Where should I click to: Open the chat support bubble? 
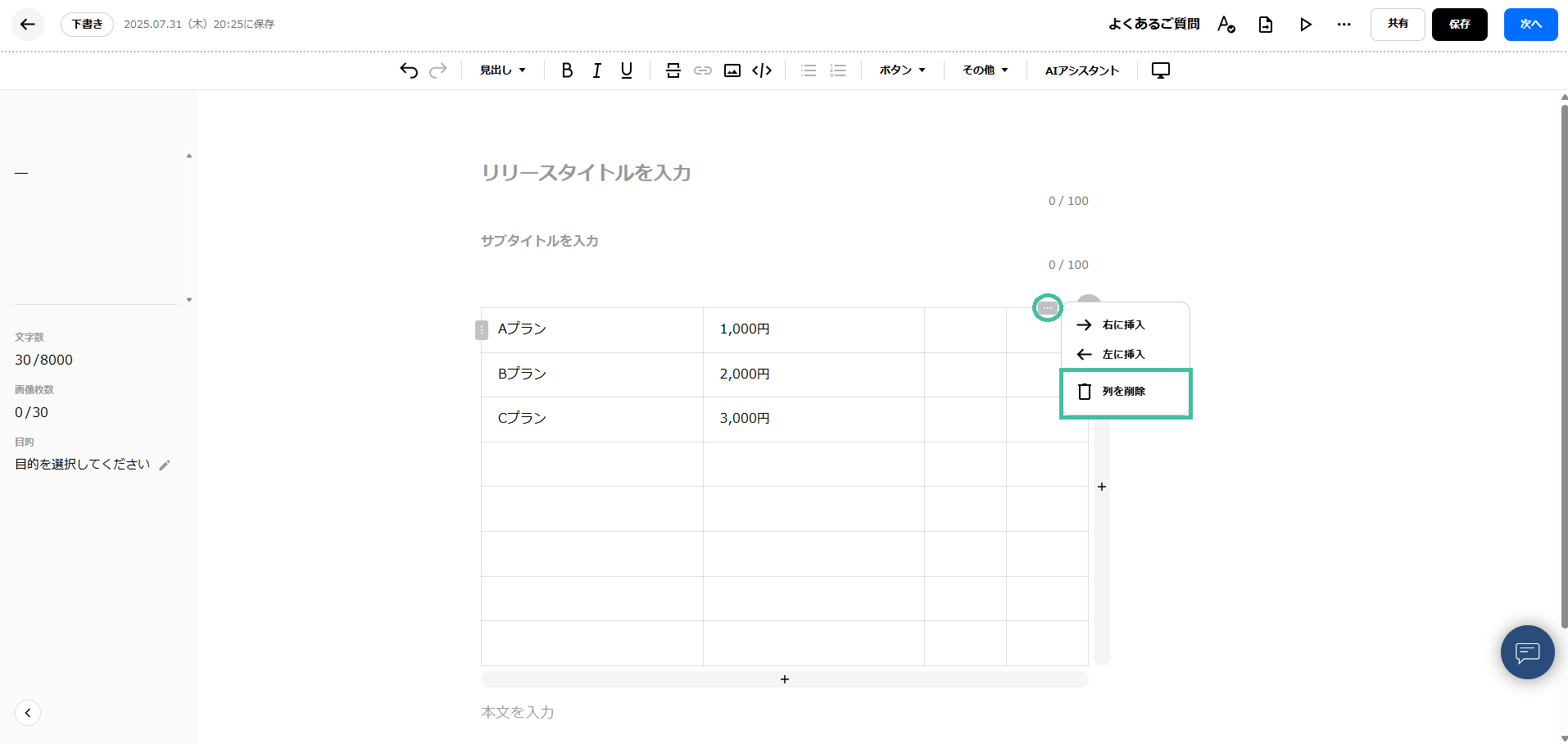click(x=1526, y=652)
